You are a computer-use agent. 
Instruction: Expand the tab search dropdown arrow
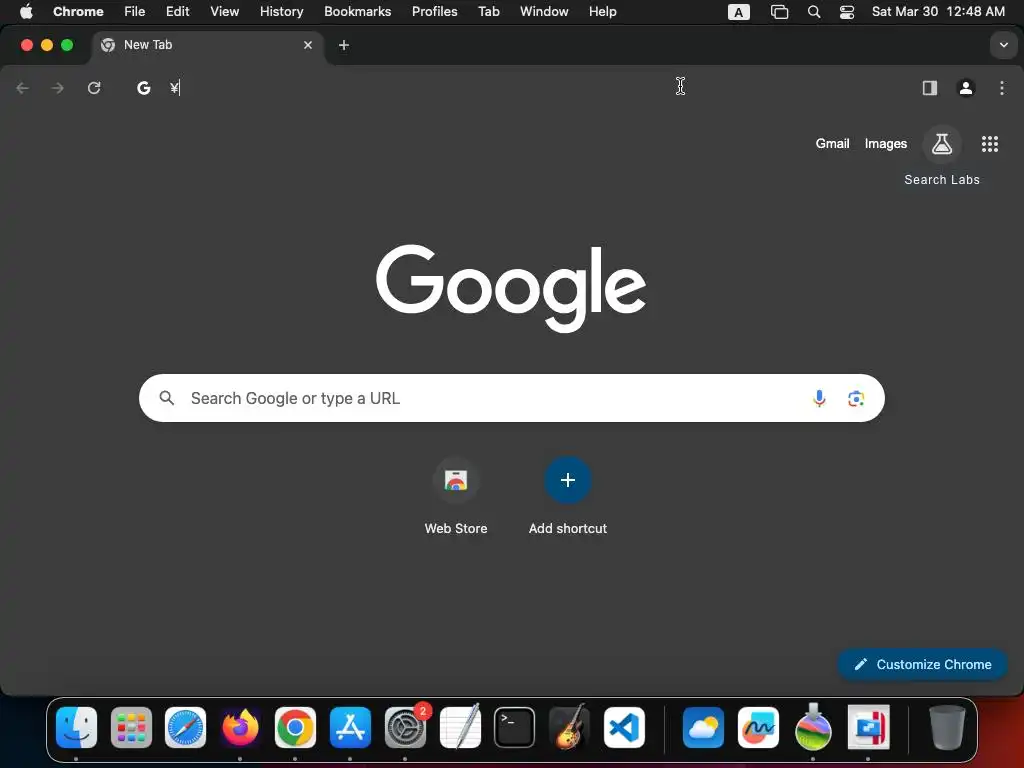pos(1003,45)
